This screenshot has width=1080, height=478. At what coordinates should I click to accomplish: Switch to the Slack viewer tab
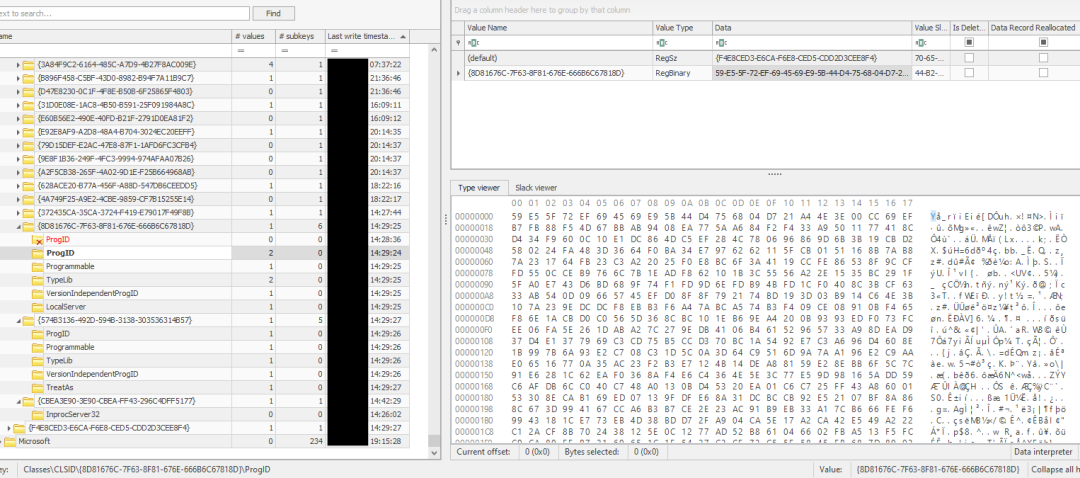click(x=536, y=187)
